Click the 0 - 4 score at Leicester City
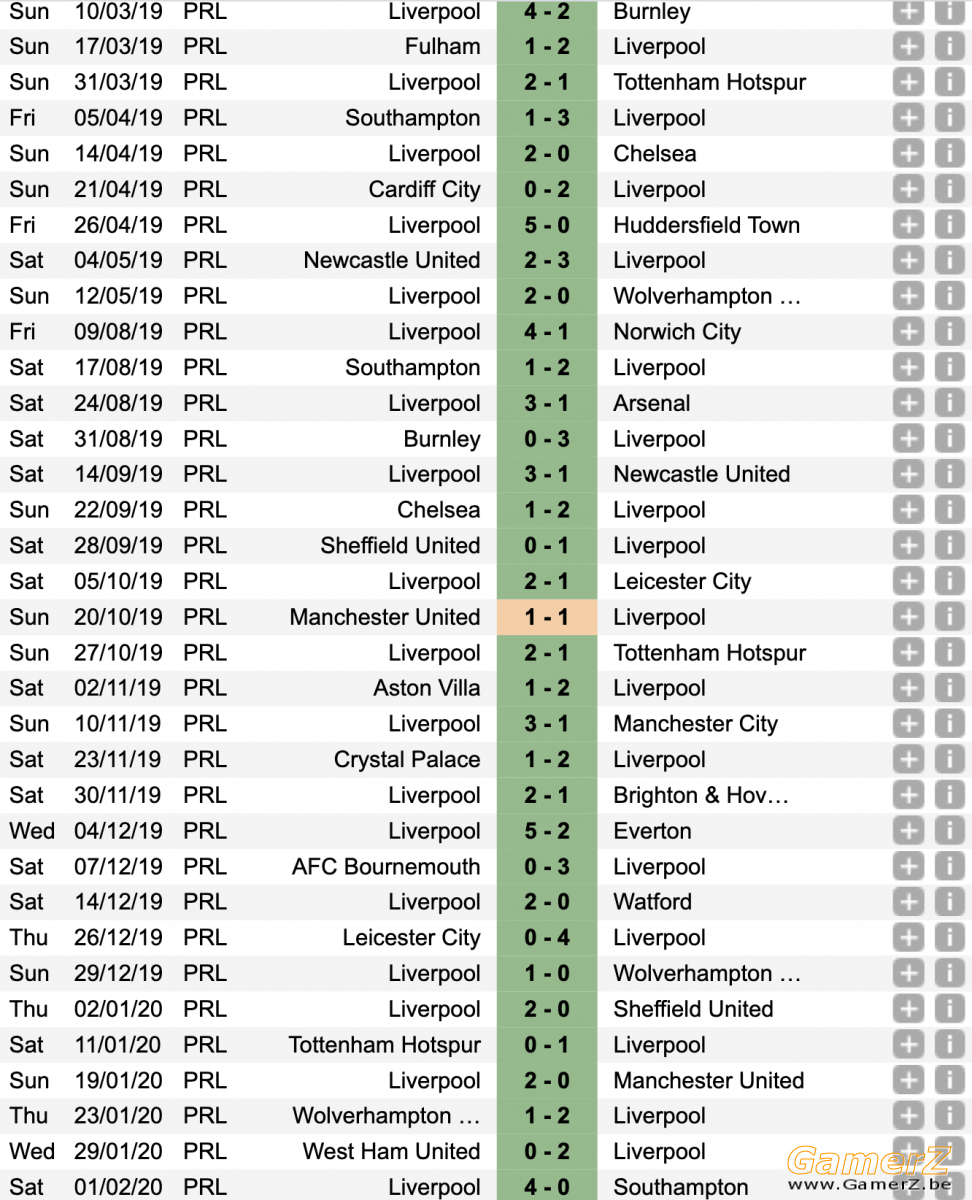 [547, 938]
